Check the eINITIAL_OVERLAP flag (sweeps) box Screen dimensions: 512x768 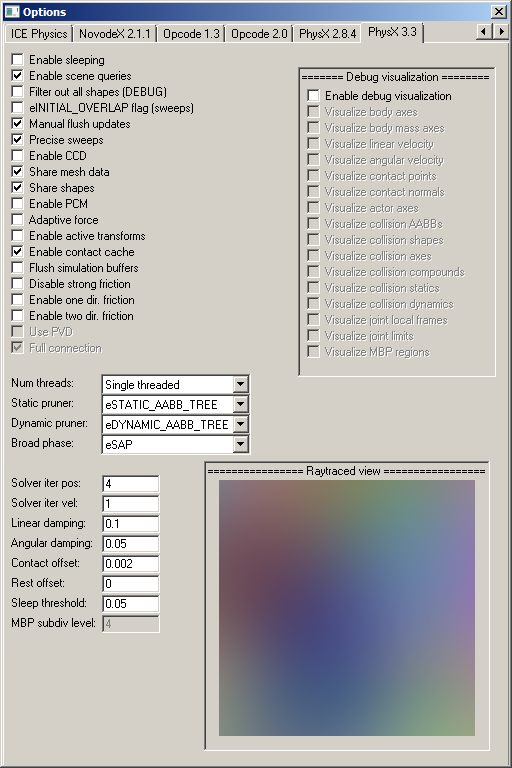[18, 108]
